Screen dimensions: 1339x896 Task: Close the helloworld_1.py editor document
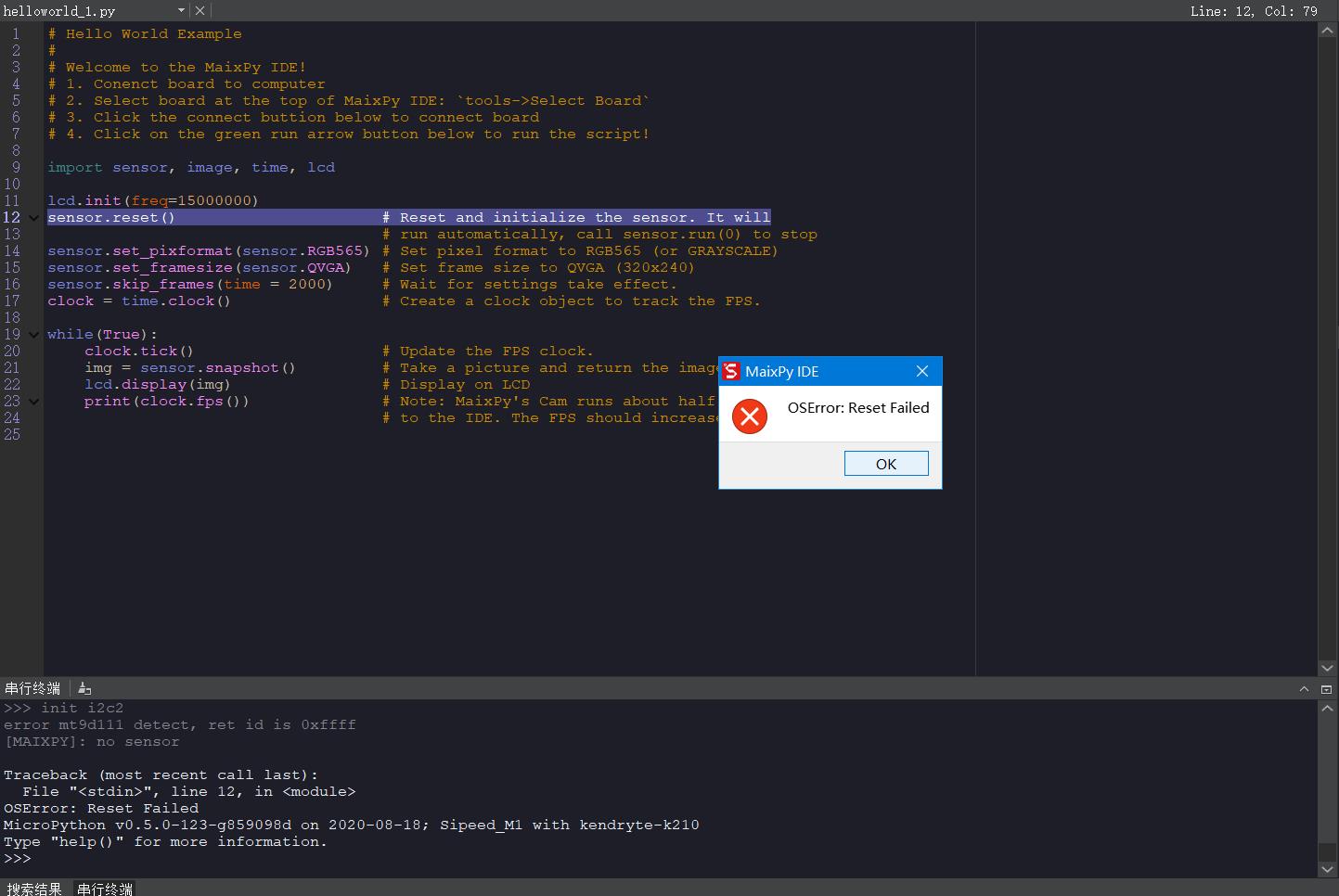pos(200,10)
